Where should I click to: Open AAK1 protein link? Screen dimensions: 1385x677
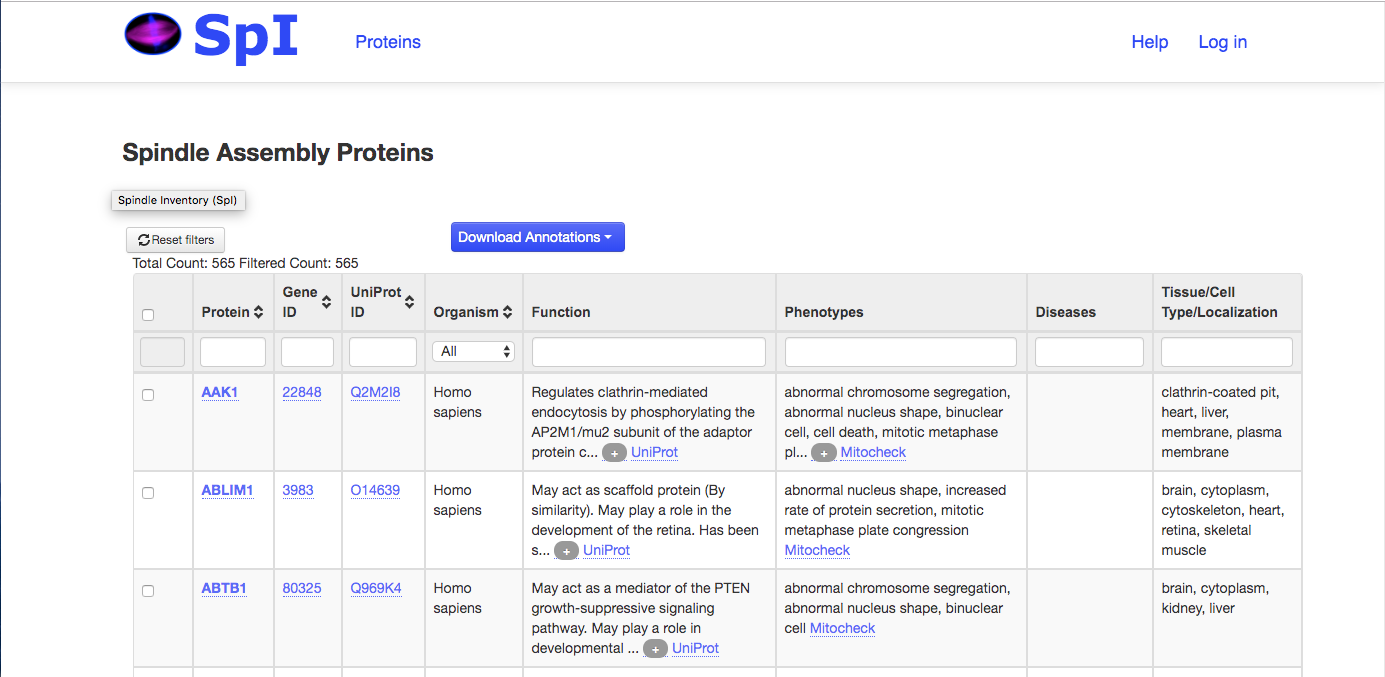pos(220,392)
